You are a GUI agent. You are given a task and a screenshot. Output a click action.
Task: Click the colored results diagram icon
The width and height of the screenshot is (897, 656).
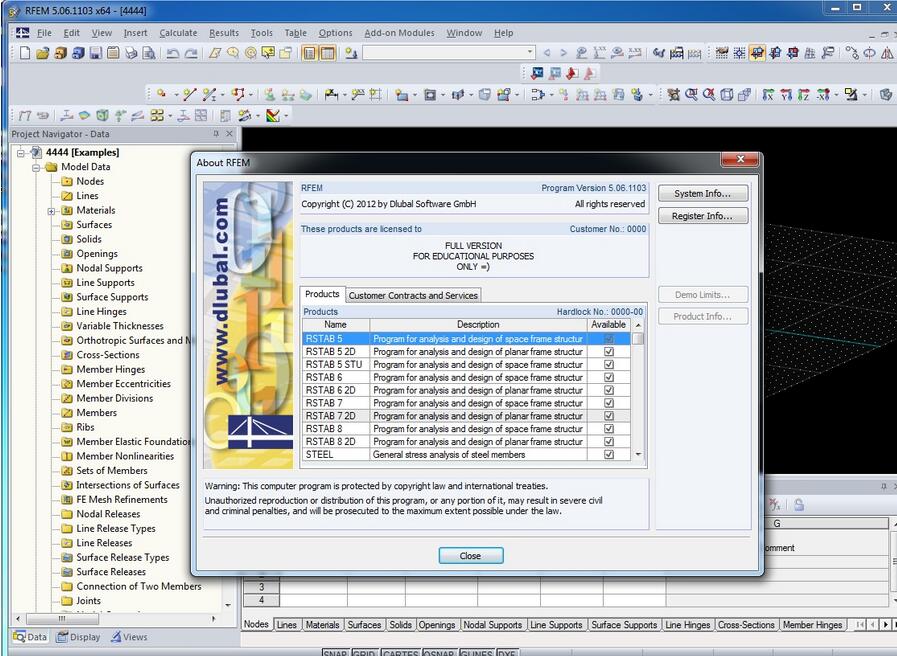click(x=273, y=116)
